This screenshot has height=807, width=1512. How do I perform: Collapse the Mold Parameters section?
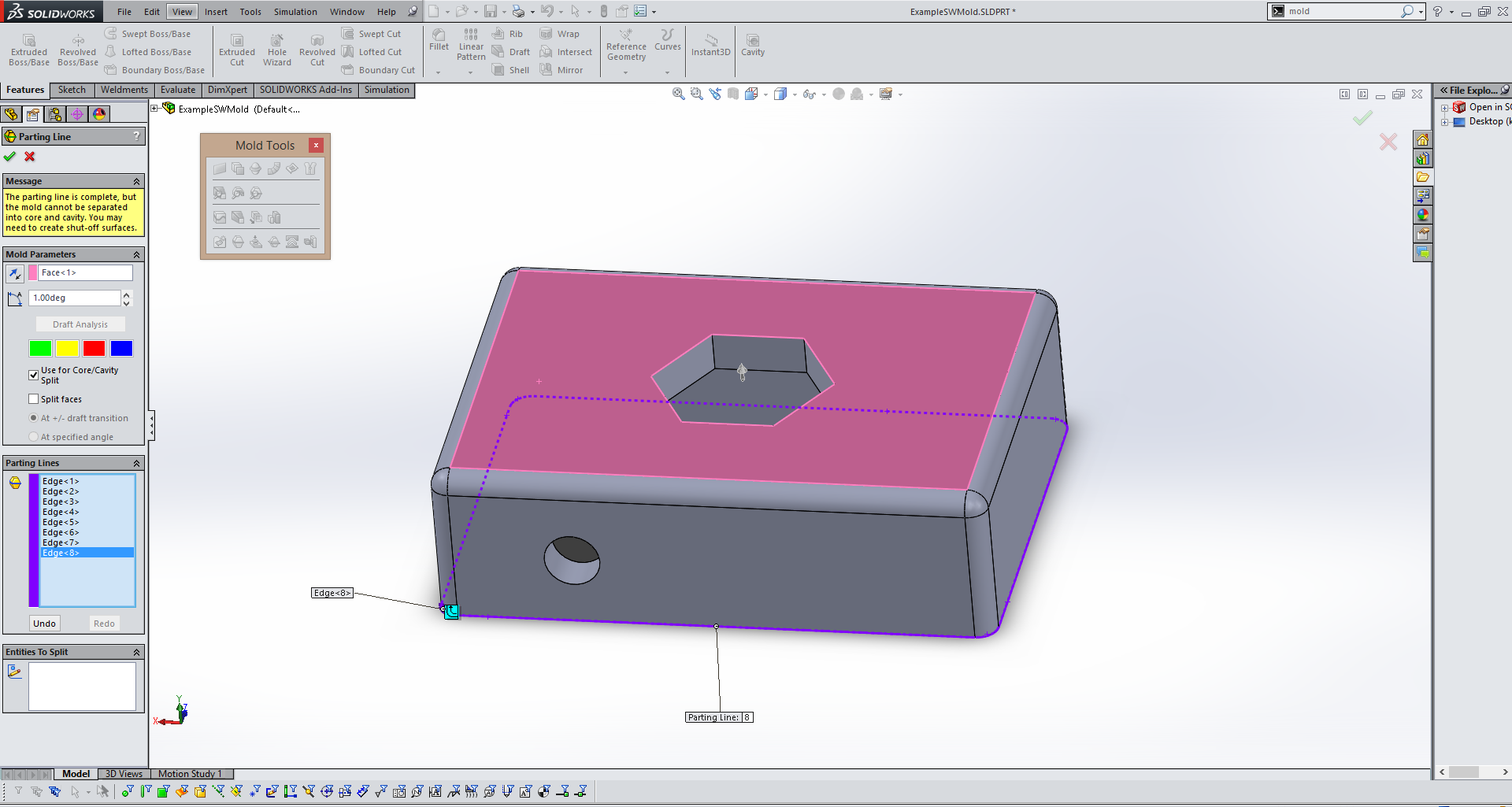[136, 254]
